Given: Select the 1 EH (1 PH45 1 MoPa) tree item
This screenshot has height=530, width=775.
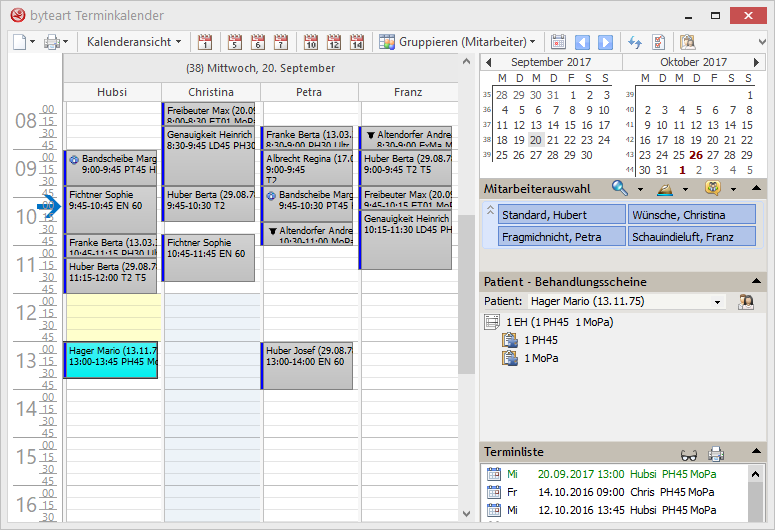Looking at the screenshot, I should point(559,322).
